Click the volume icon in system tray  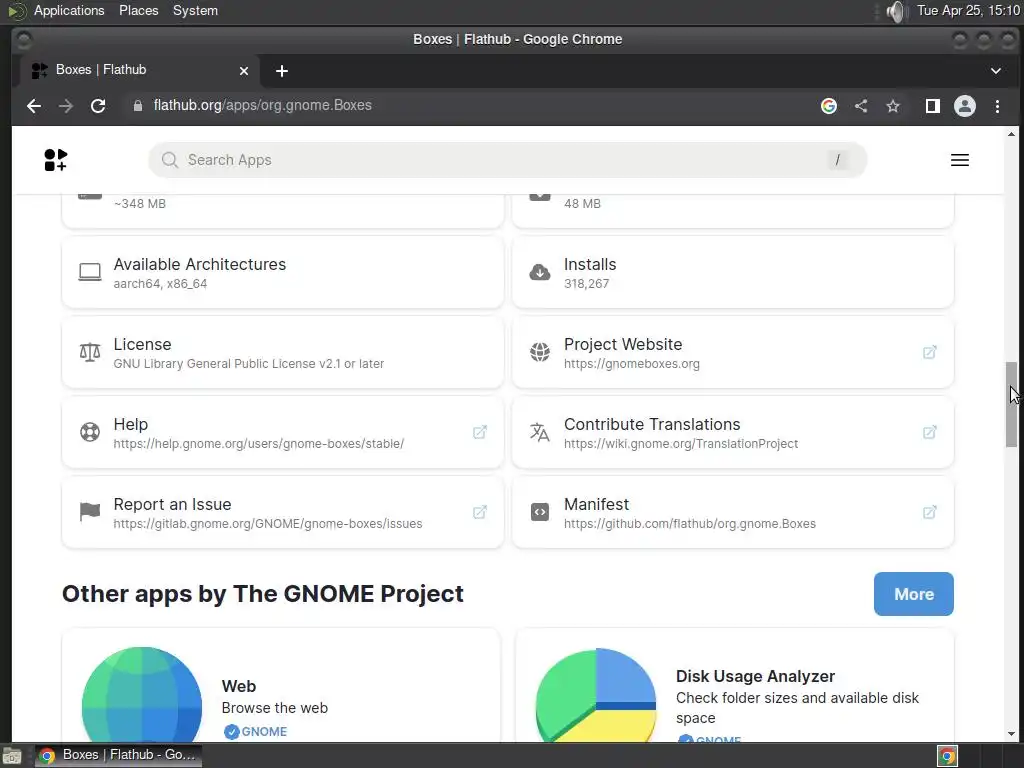[897, 11]
